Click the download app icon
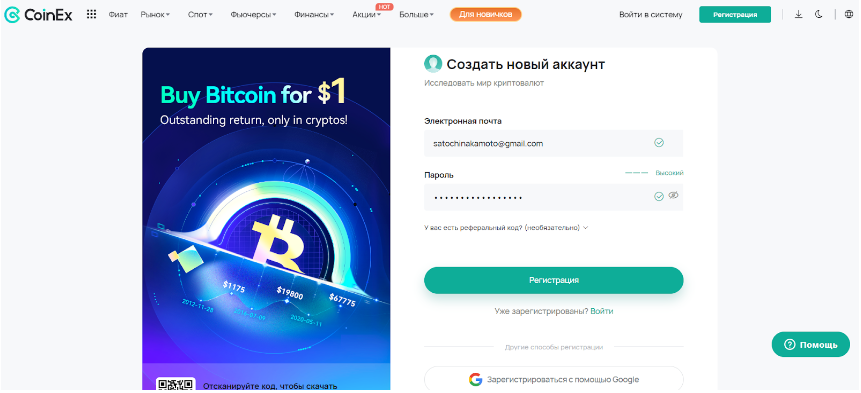 (x=798, y=14)
